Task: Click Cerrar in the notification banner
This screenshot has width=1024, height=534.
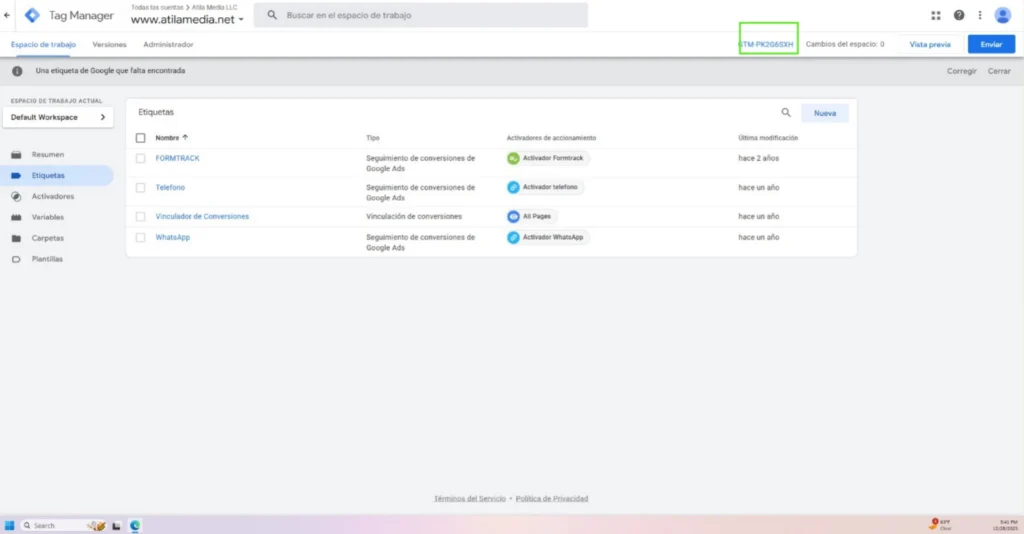Action: pyautogui.click(x=999, y=71)
